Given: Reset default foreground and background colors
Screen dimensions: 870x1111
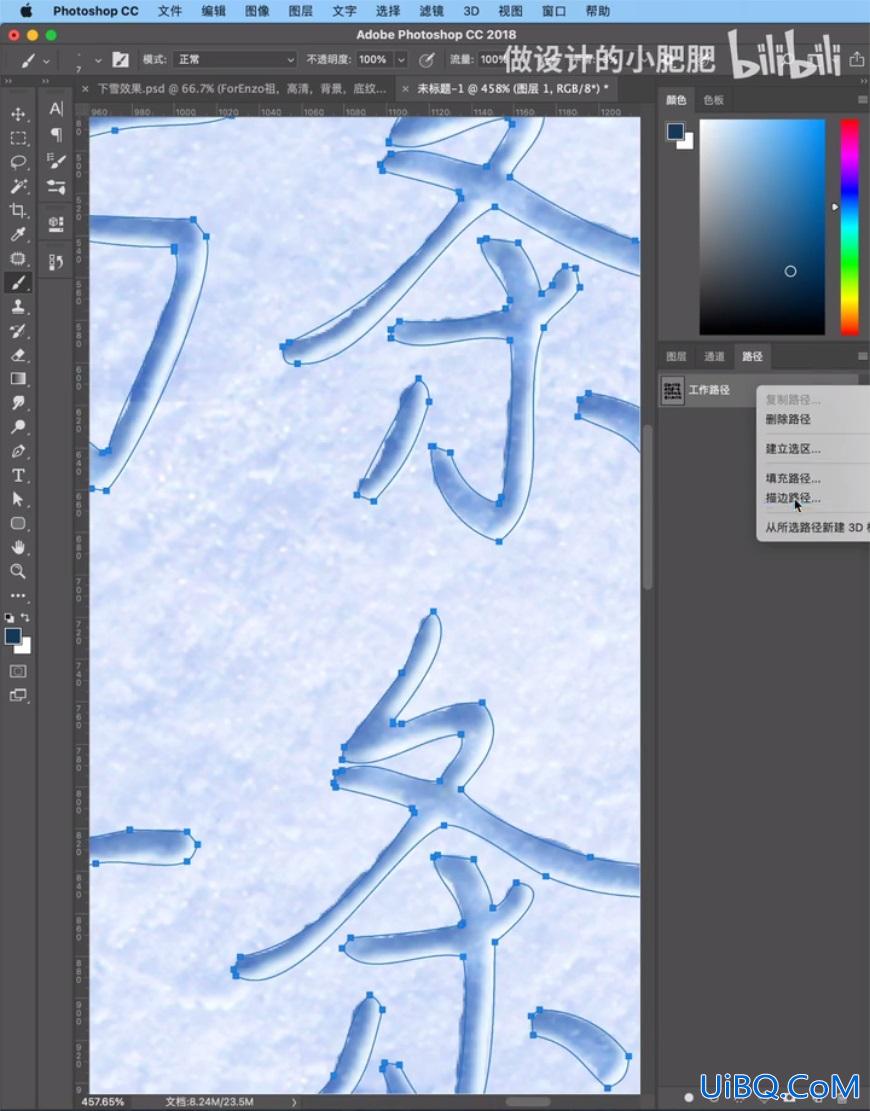Looking at the screenshot, I should click(x=9, y=618).
